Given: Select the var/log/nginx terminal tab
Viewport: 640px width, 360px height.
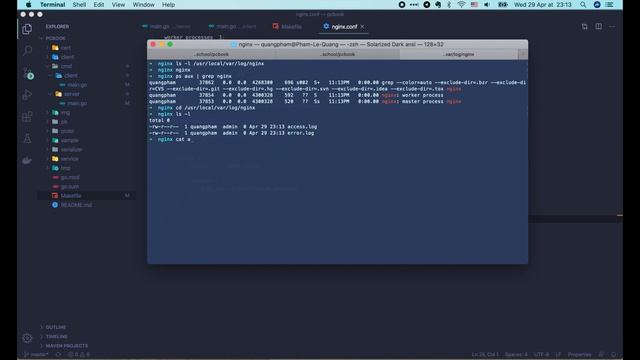Looking at the screenshot, I should [459, 54].
